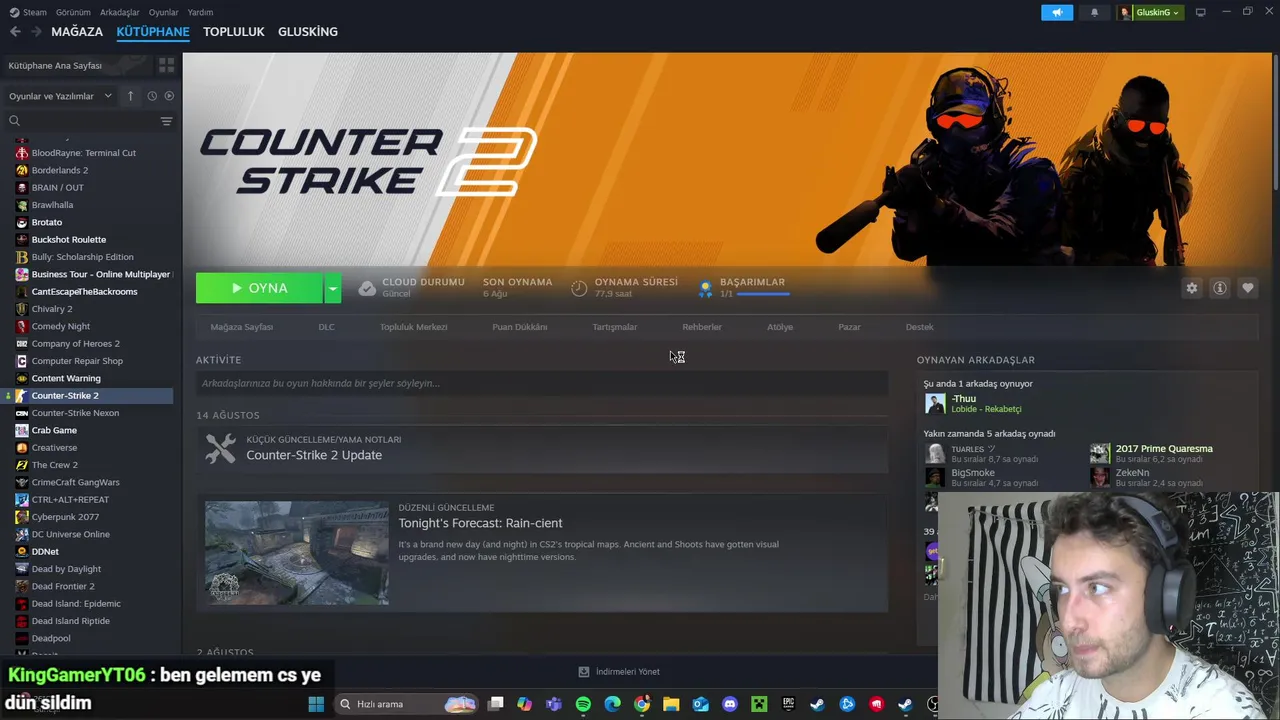Open the advanced filter options icon
The width and height of the screenshot is (1280, 720).
166,121
